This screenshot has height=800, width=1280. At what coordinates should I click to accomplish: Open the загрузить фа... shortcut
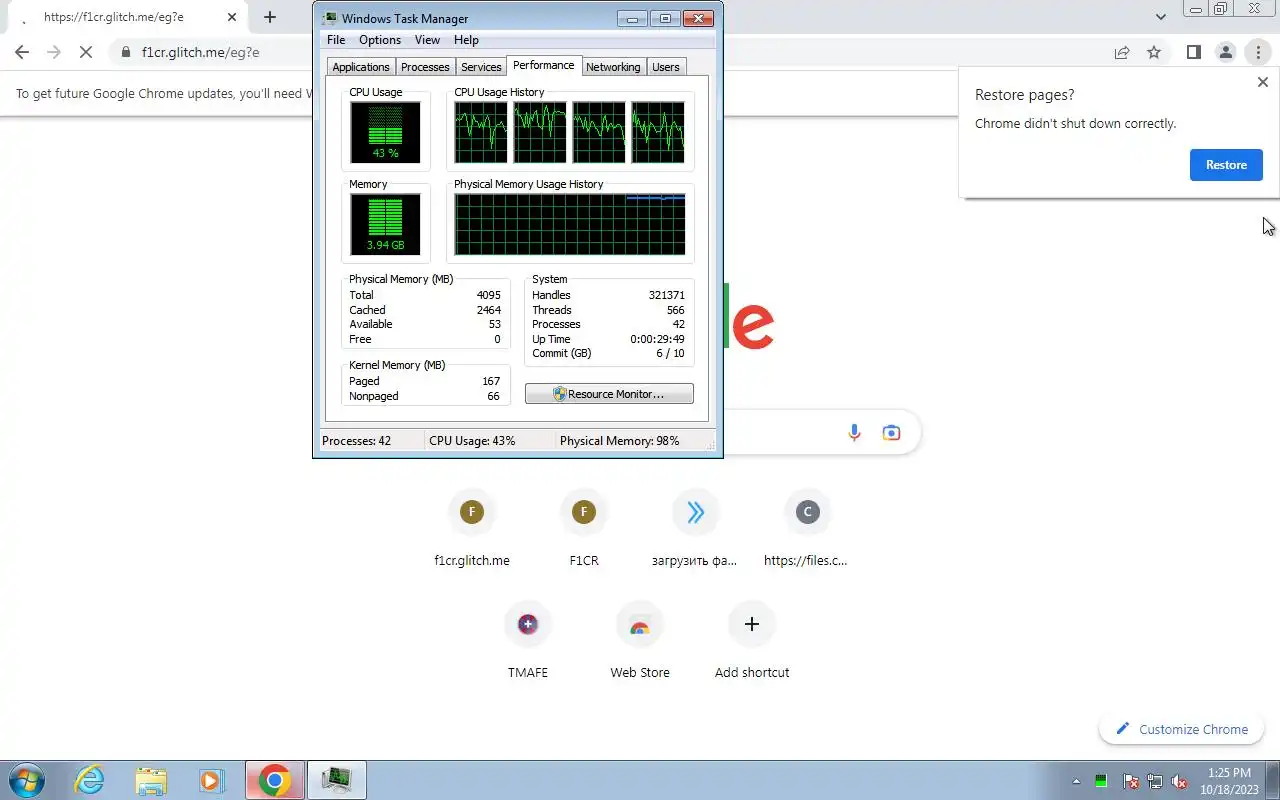click(x=695, y=530)
